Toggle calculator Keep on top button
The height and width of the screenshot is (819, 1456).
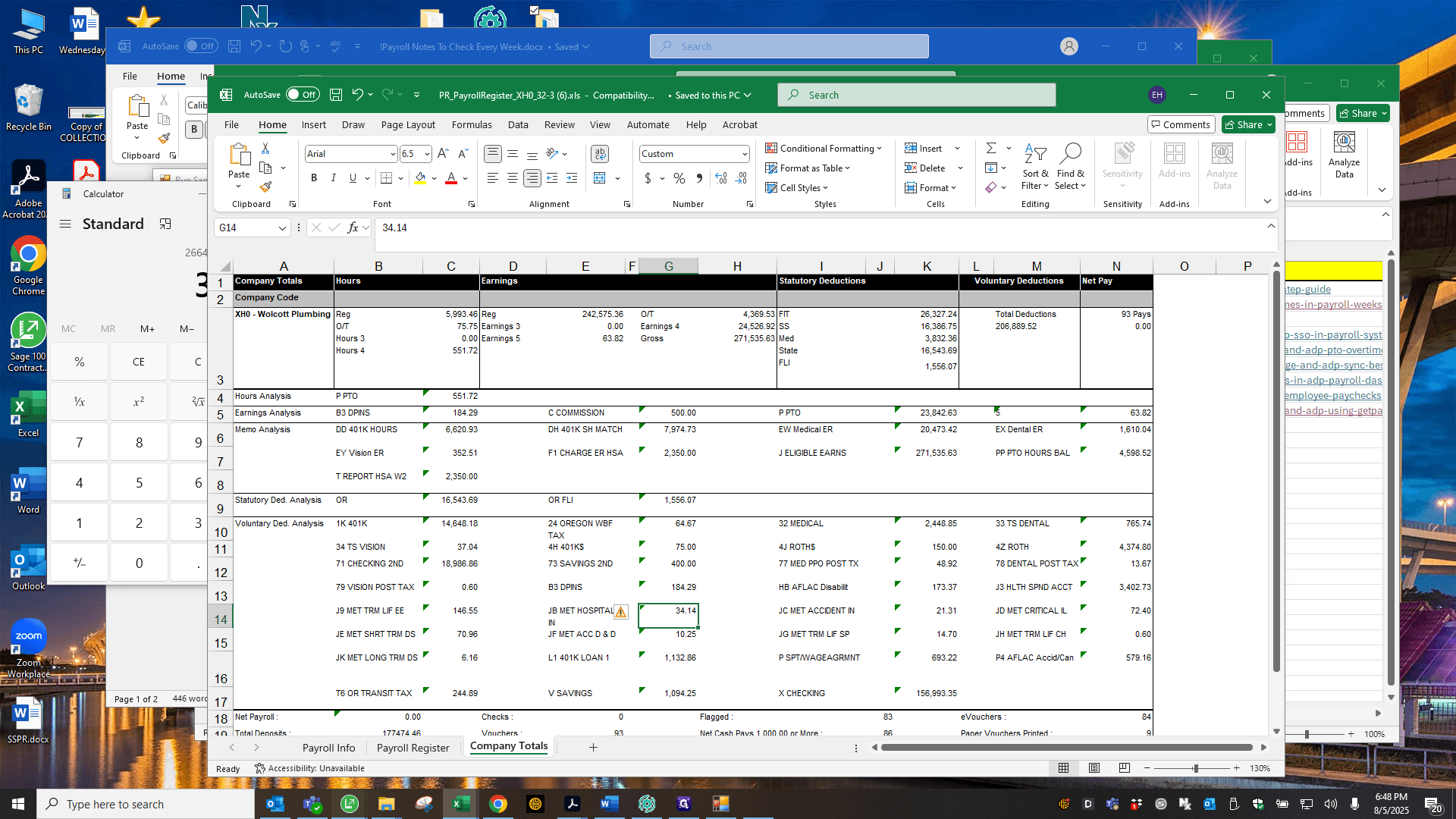165,224
